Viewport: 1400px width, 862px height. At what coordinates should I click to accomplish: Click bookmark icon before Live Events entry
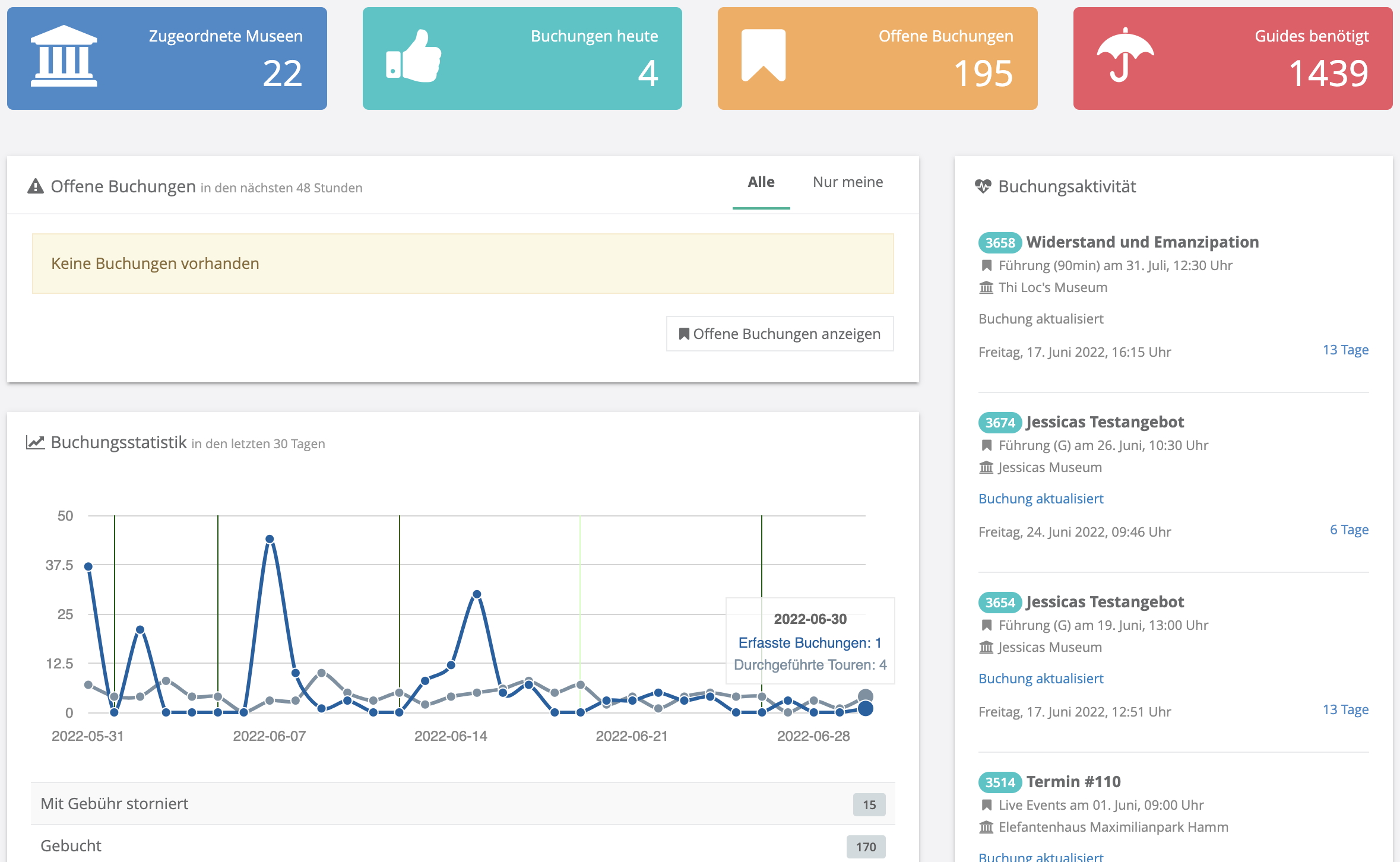(986, 805)
